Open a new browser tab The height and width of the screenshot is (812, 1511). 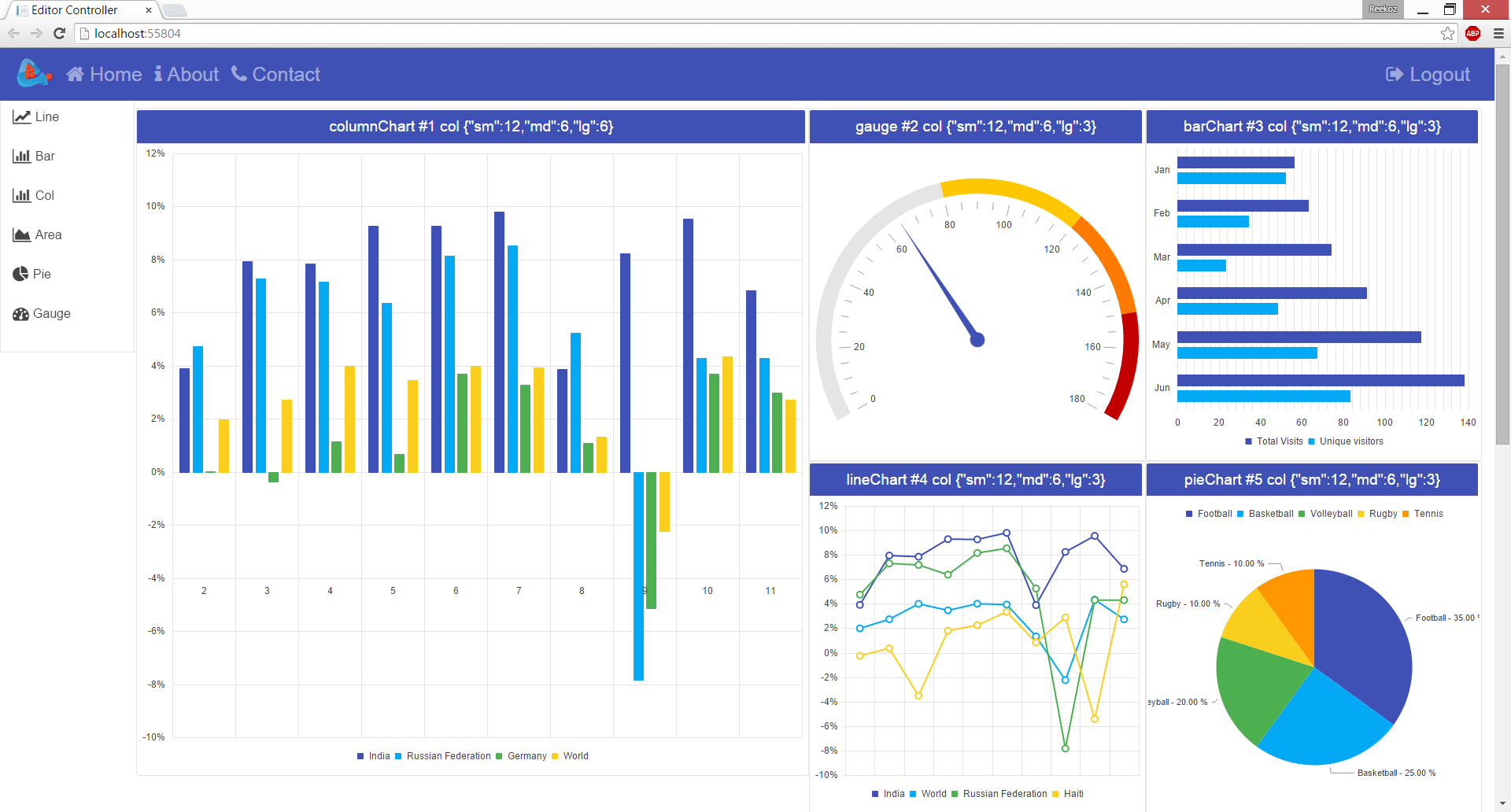point(174,10)
